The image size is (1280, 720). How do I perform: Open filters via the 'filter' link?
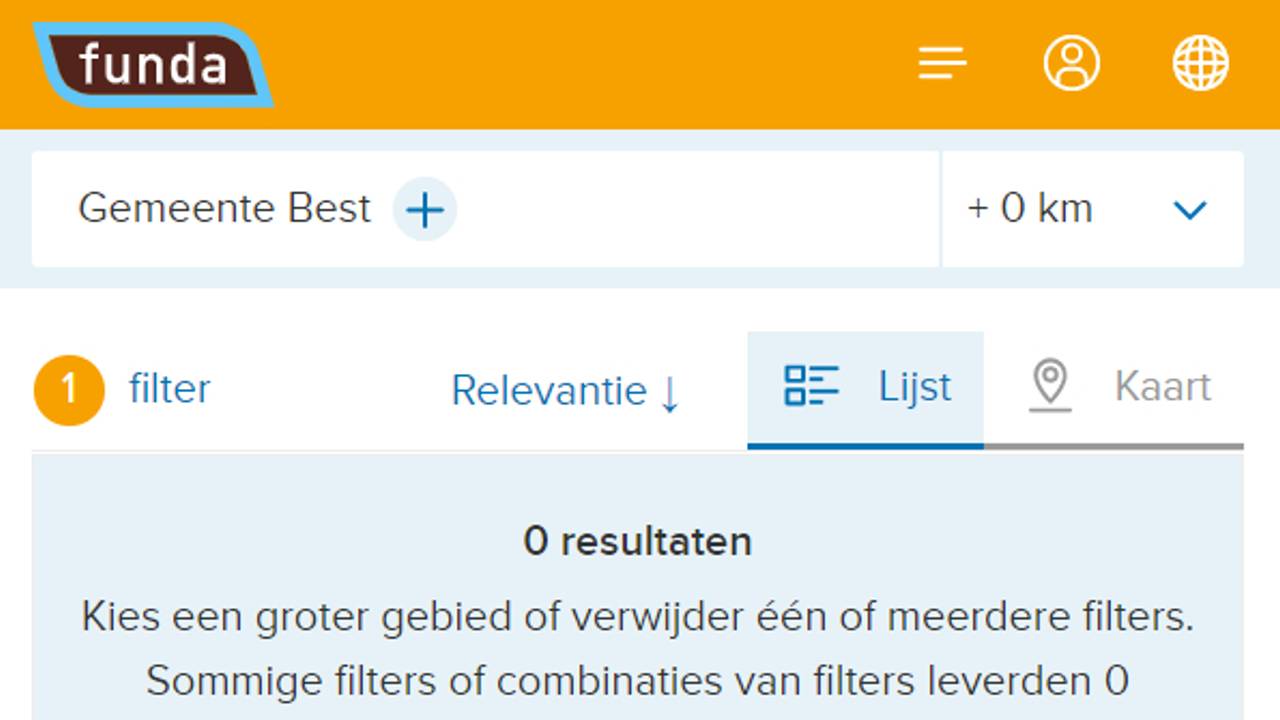169,390
